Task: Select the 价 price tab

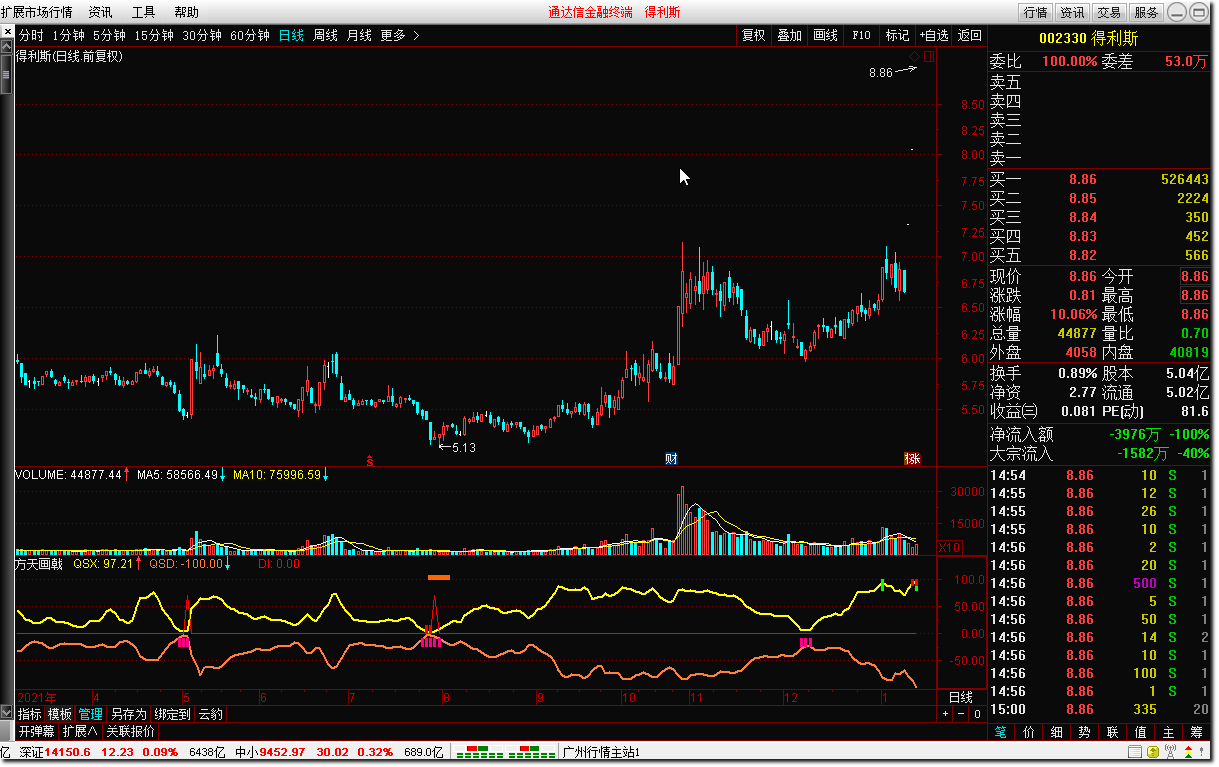Action: [x=1029, y=732]
